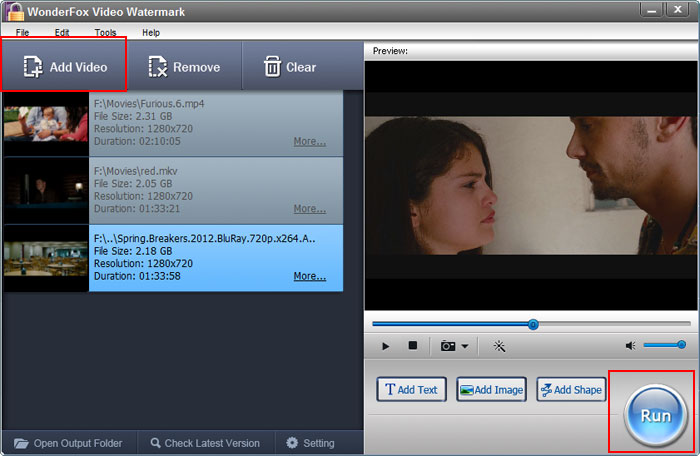Select F:\Movies\red.mkv file path text
This screenshot has height=456, width=700.
point(136,171)
